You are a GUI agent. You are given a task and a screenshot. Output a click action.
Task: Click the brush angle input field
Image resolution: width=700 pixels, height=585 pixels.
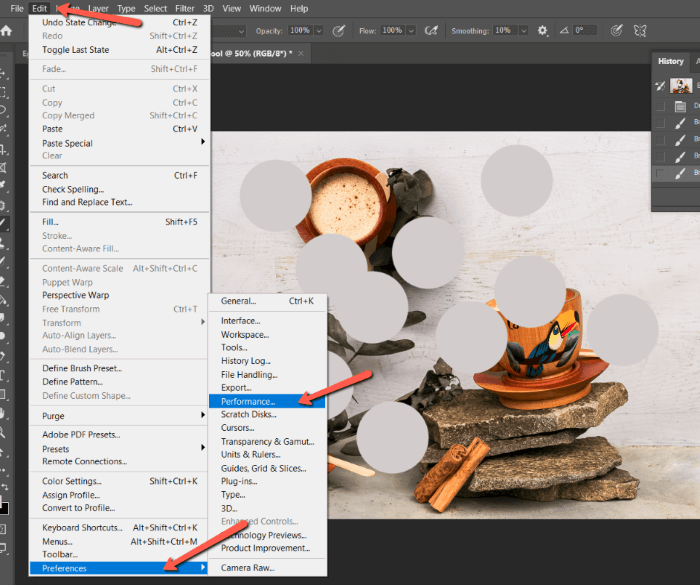point(585,31)
